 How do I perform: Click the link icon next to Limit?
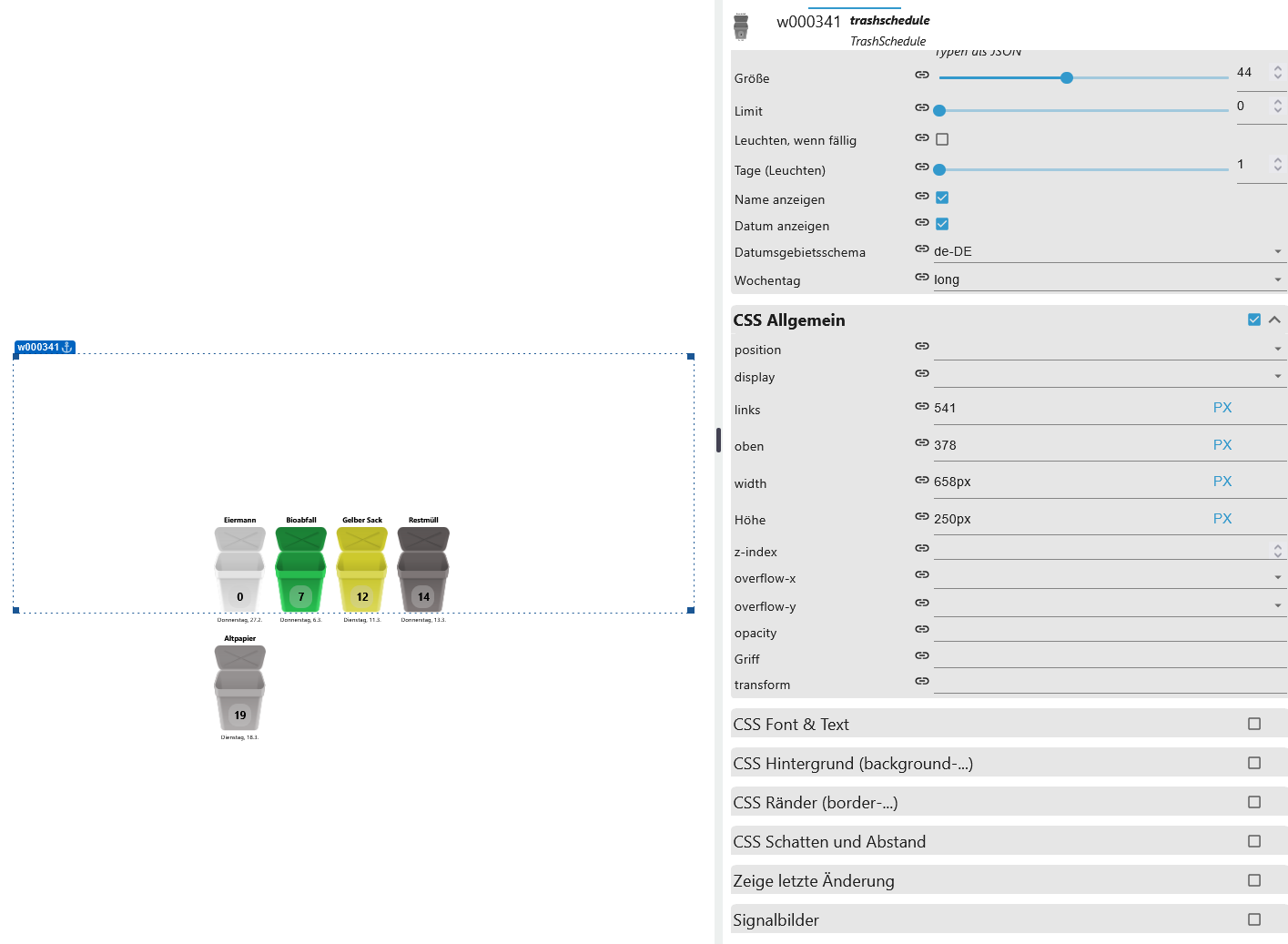point(922,107)
